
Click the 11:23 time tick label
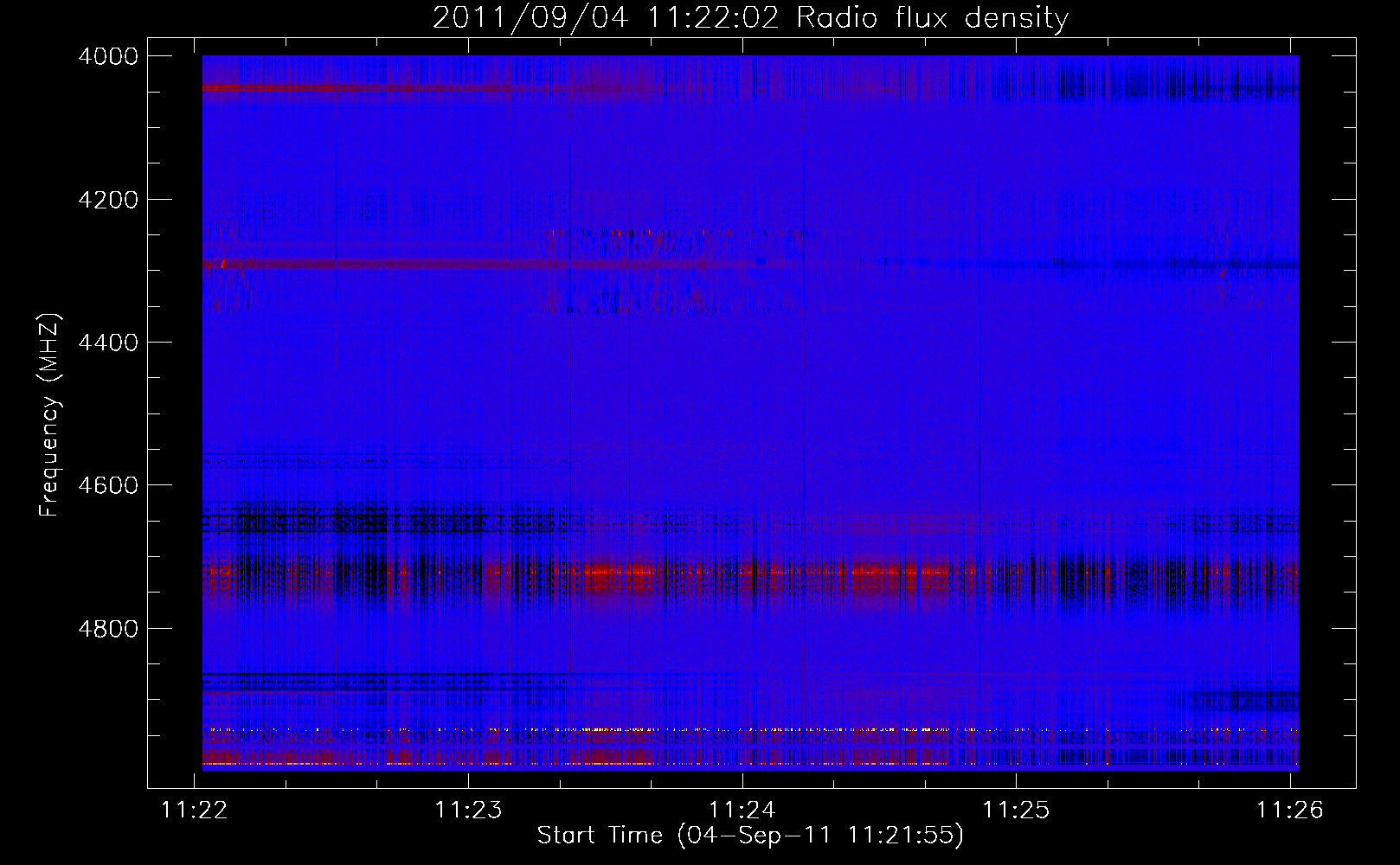point(468,810)
